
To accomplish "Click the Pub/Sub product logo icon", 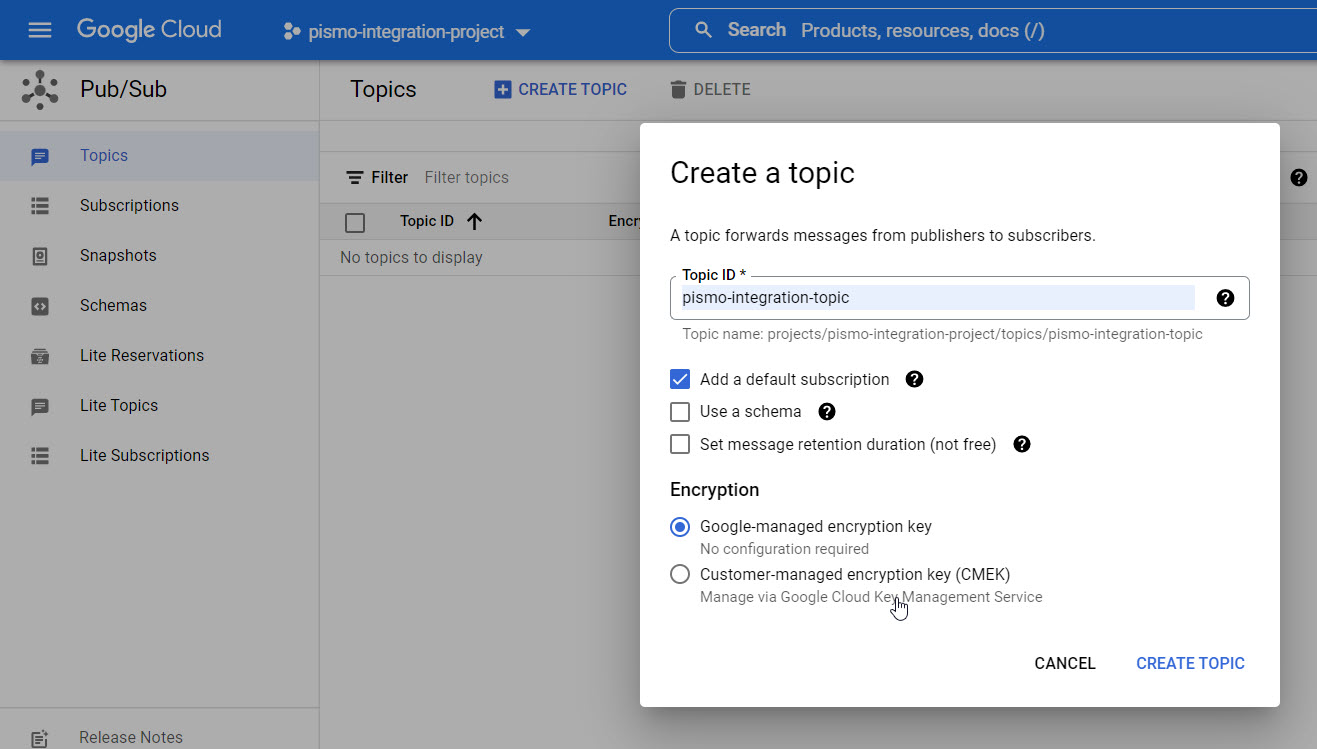I will tap(40, 90).
